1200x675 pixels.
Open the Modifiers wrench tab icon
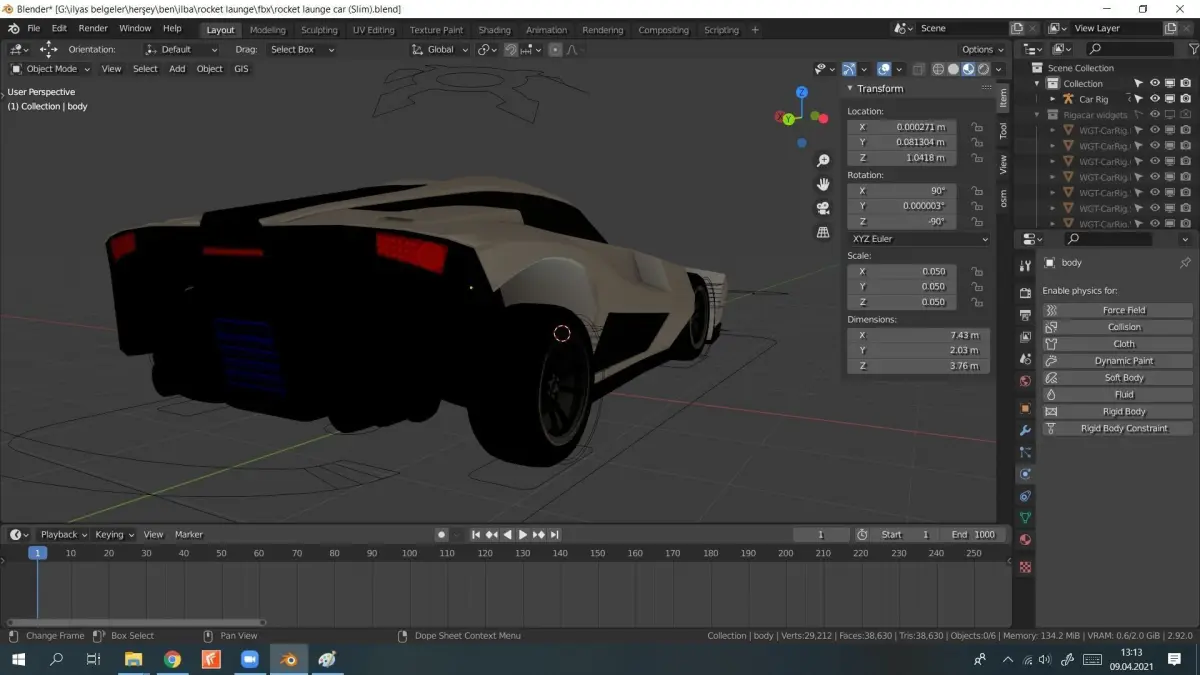coord(1025,430)
